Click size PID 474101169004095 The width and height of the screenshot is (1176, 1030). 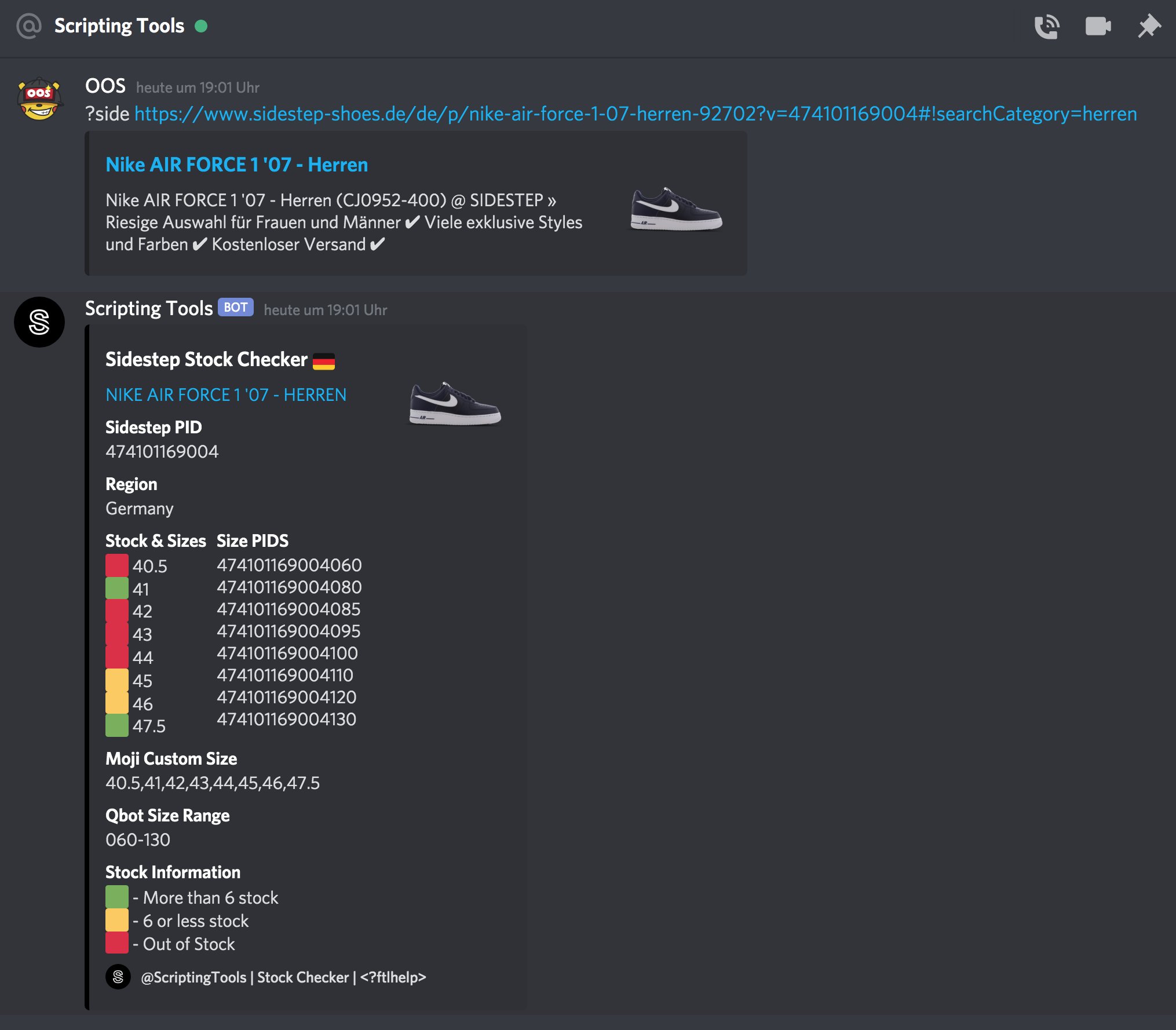click(288, 631)
